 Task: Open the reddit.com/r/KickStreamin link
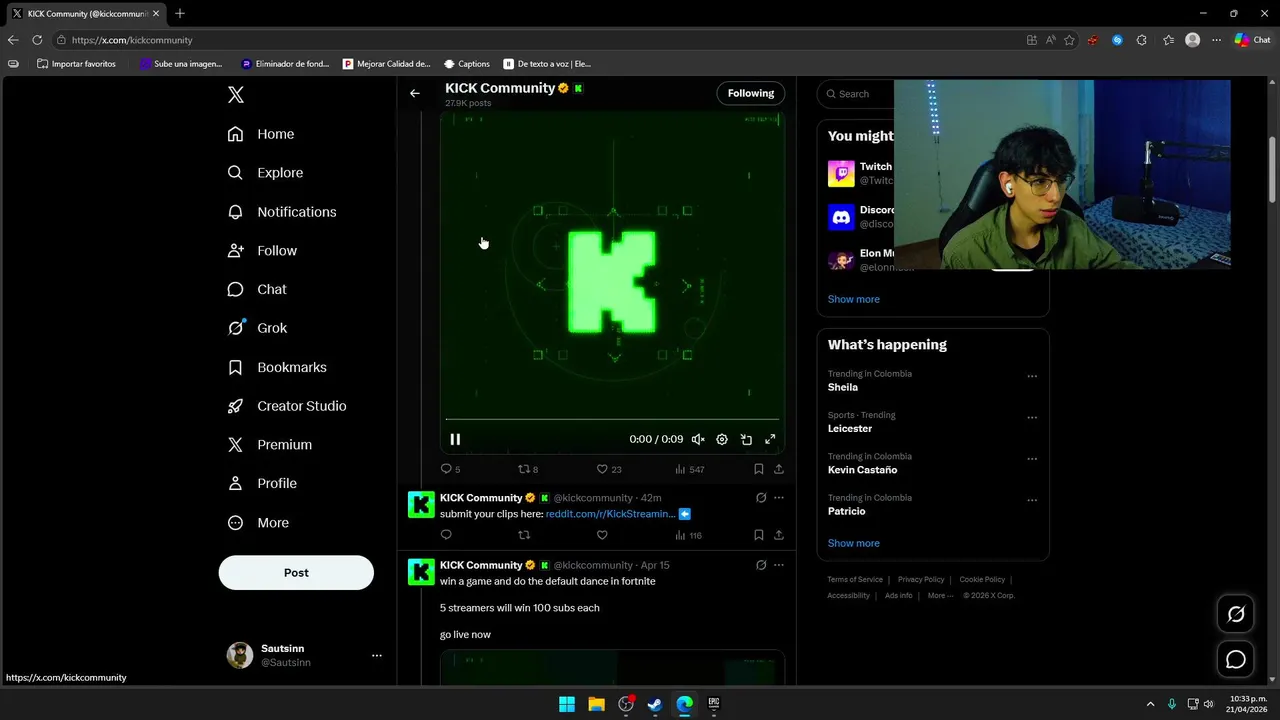[x=610, y=514]
